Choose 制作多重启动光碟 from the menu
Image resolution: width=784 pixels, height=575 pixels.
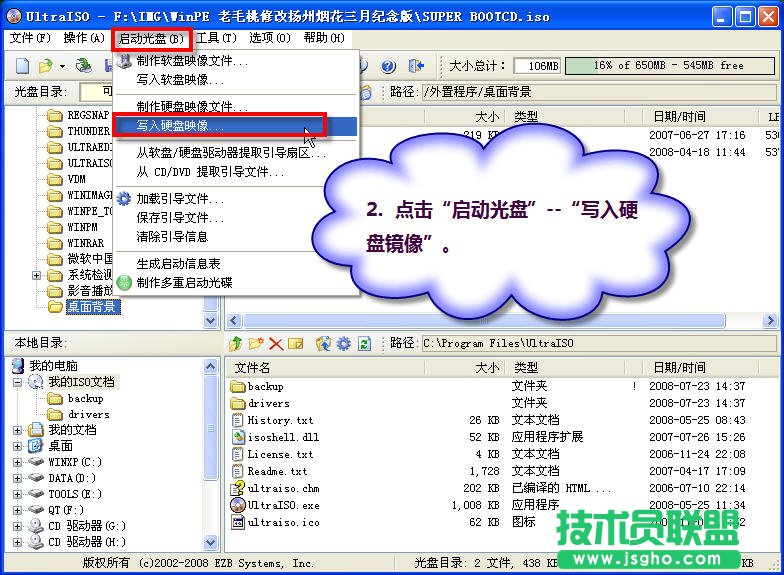pos(184,283)
